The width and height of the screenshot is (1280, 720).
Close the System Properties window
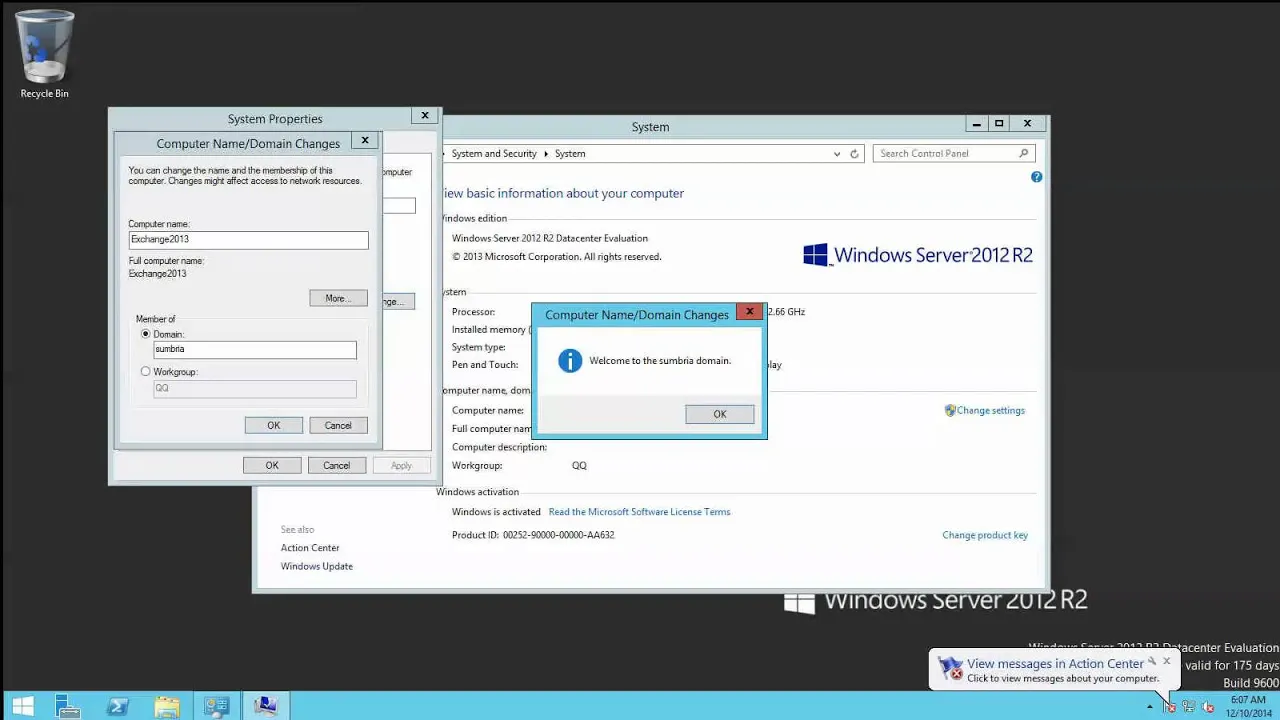(425, 116)
